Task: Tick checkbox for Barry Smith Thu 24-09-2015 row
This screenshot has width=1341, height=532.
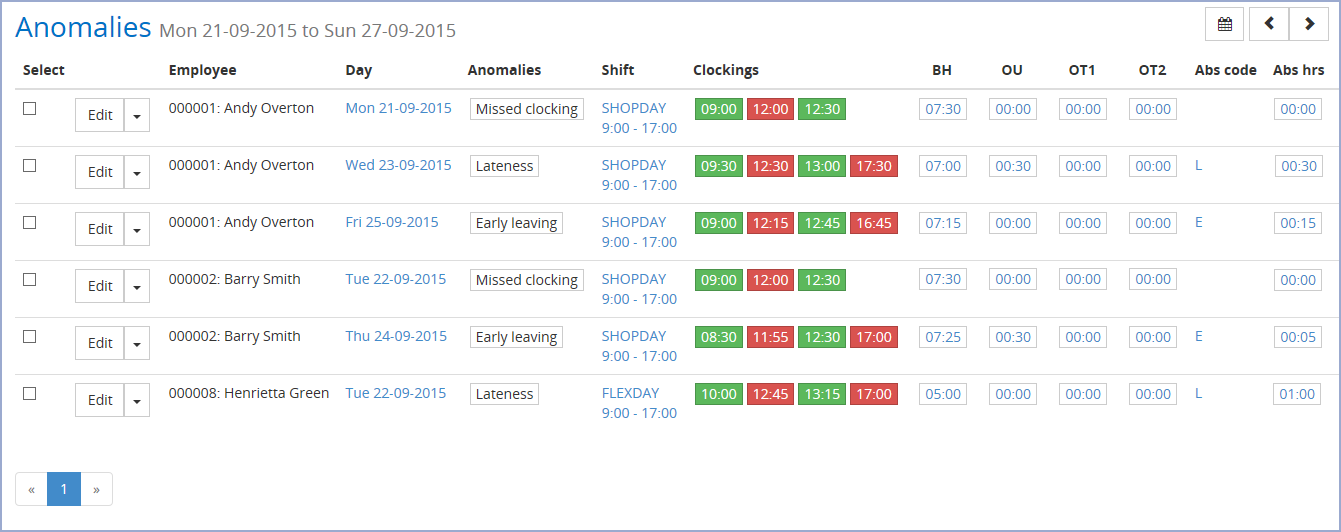Action: [30, 337]
